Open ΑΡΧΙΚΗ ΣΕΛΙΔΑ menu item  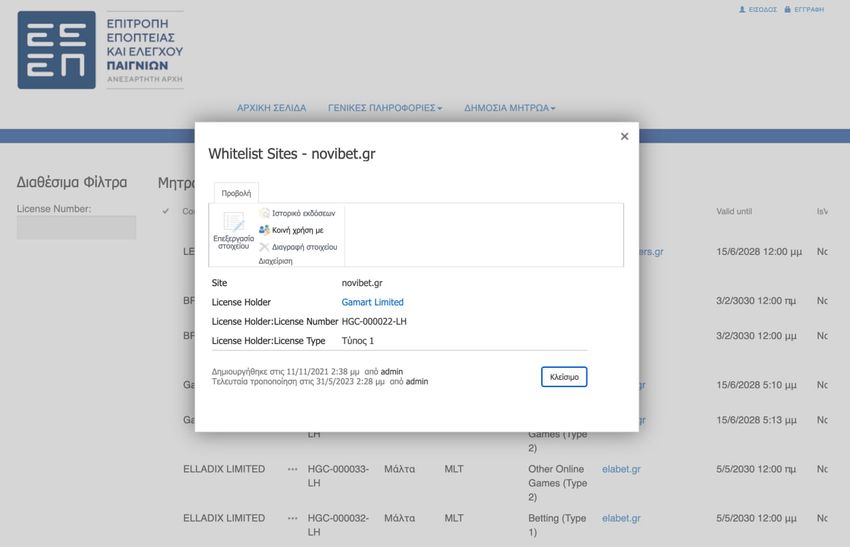(x=272, y=108)
